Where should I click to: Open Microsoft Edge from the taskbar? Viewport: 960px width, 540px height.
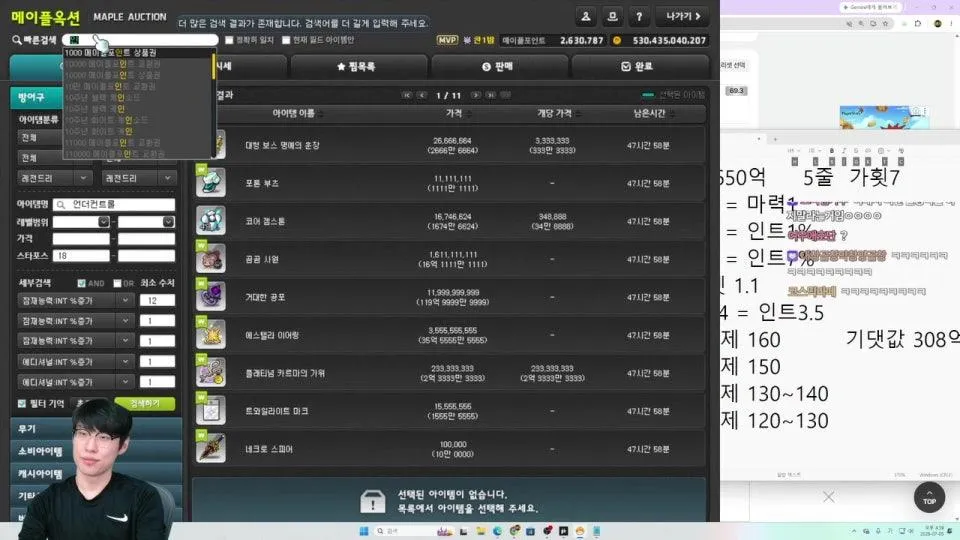pos(497,531)
